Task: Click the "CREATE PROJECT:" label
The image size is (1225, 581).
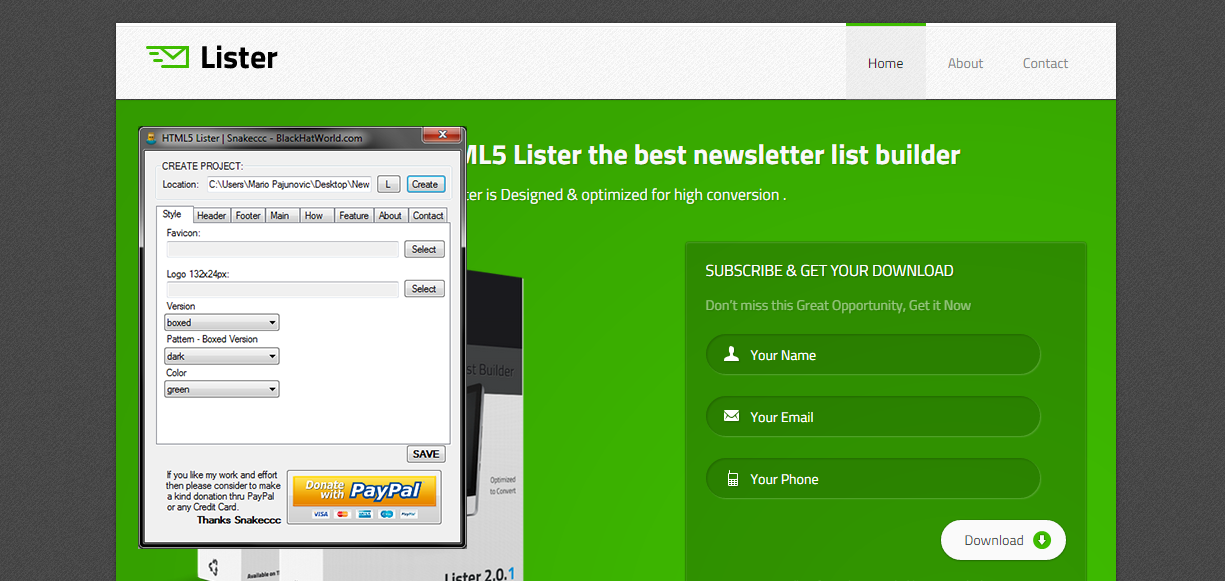Action: [203, 166]
